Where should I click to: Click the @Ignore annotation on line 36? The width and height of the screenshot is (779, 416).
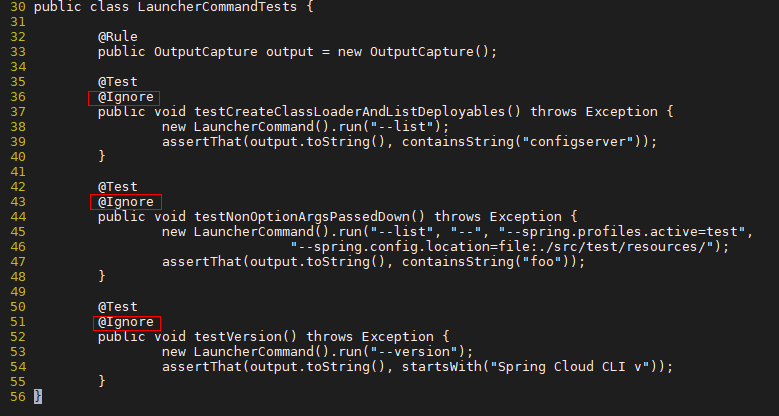pyautogui.click(x=126, y=97)
